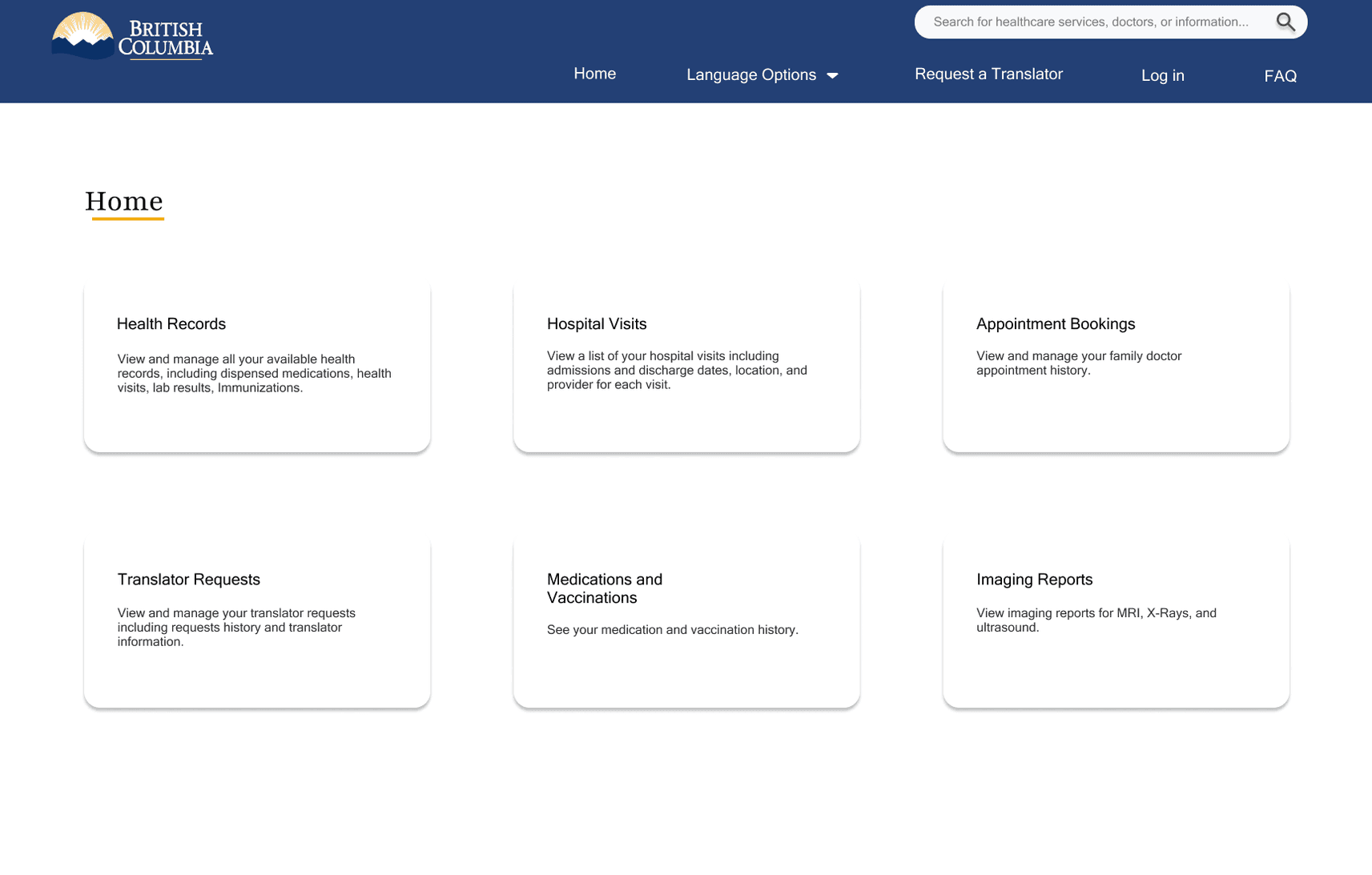Screen dimensions: 1372x875
Task: Open the FAQ navigation link
Action: tap(1280, 76)
